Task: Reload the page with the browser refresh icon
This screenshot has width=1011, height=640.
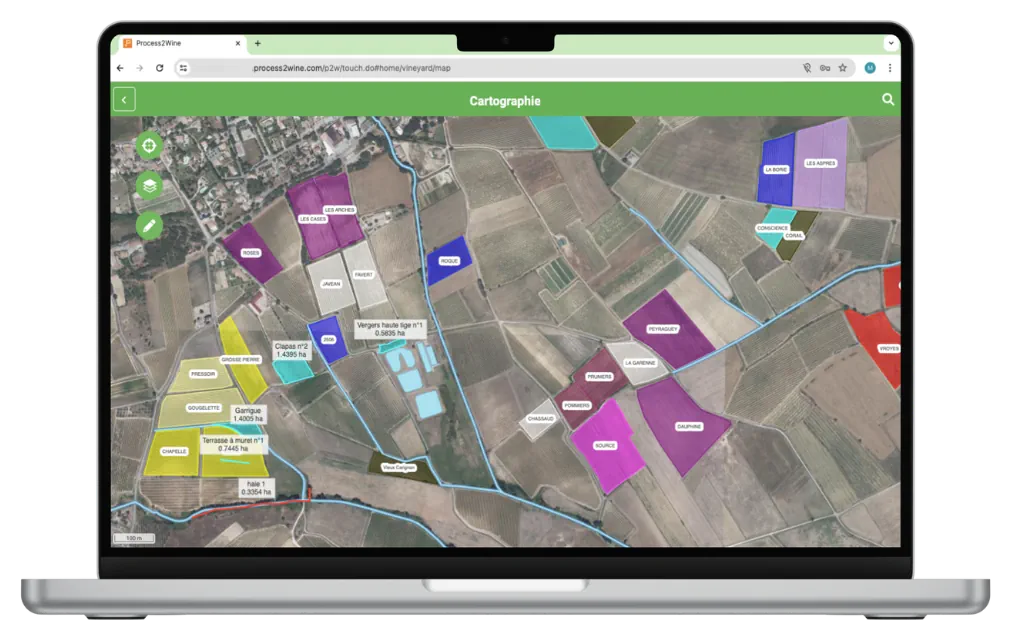Action: click(x=159, y=68)
